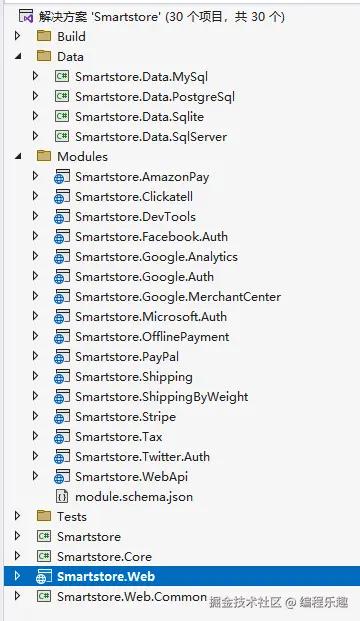
Task: Select the Smartstore.Clickatell module
Action: coord(134,196)
